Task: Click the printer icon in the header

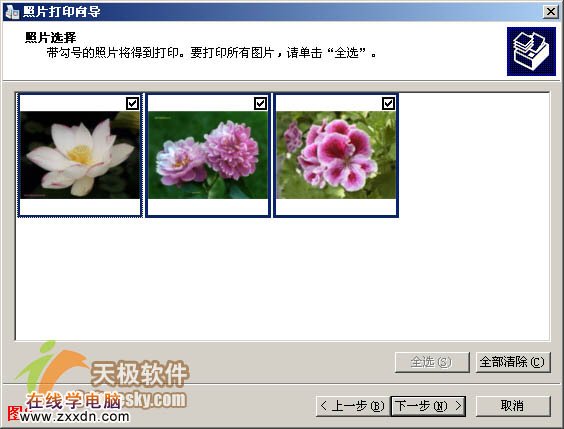Action: [531, 51]
